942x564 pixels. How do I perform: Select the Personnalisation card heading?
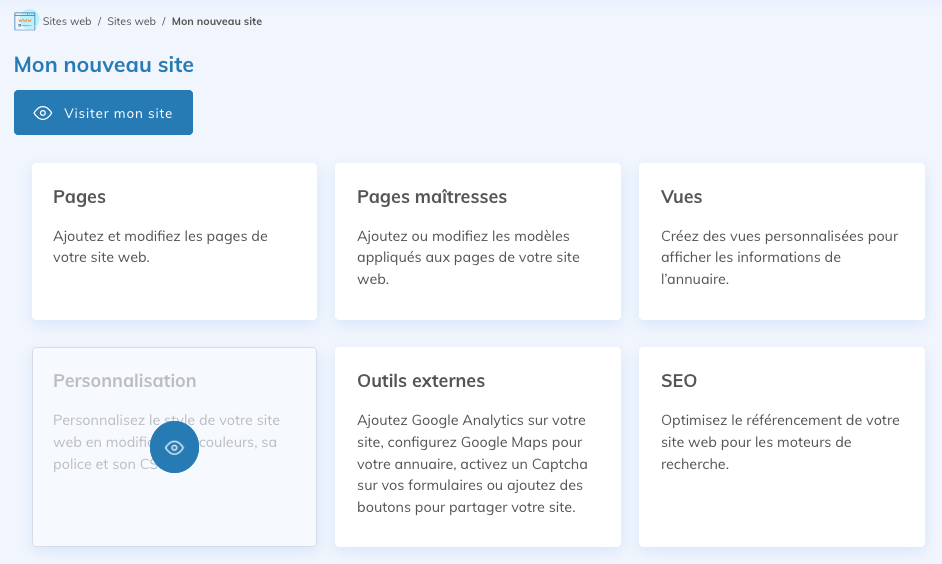pos(124,381)
